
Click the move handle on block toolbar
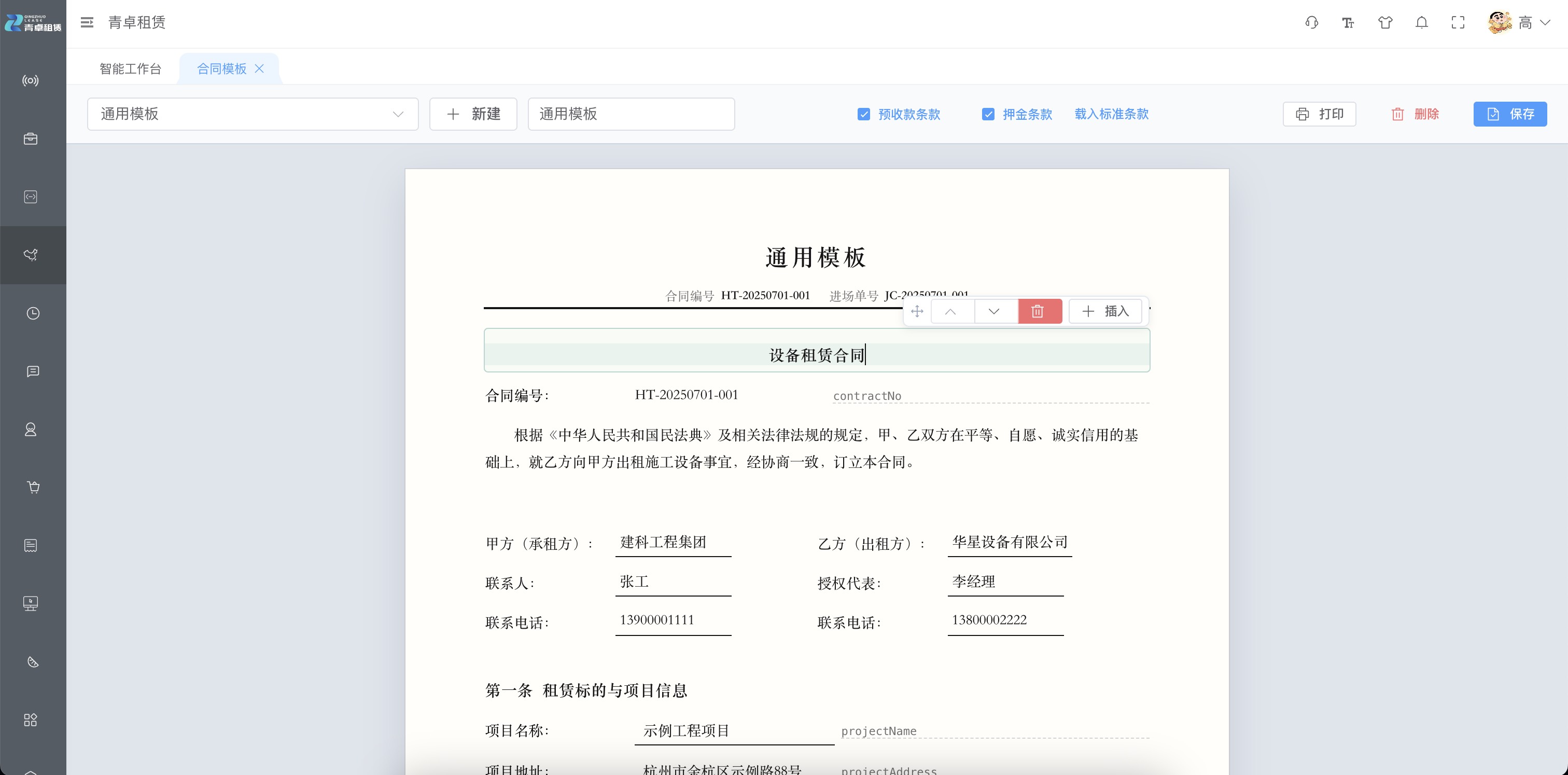click(x=917, y=311)
